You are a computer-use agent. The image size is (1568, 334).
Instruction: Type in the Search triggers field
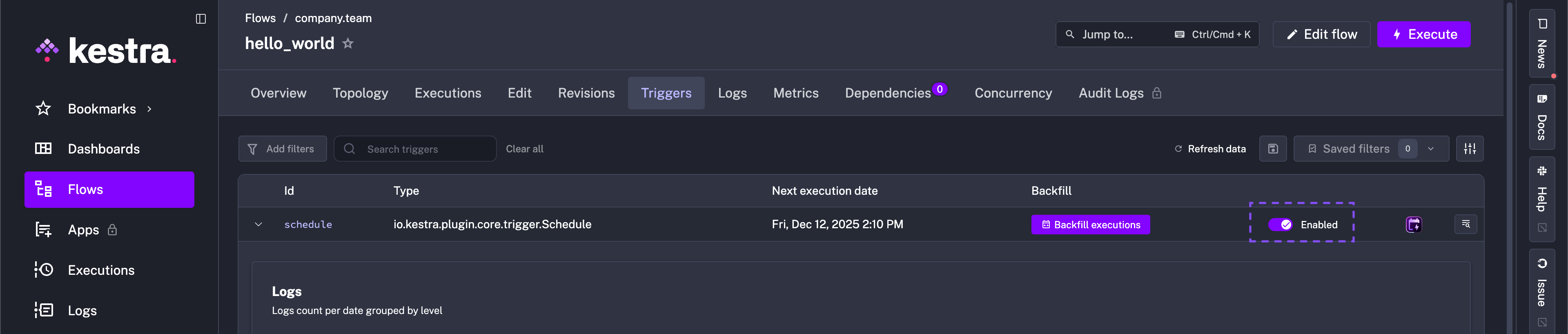point(414,149)
